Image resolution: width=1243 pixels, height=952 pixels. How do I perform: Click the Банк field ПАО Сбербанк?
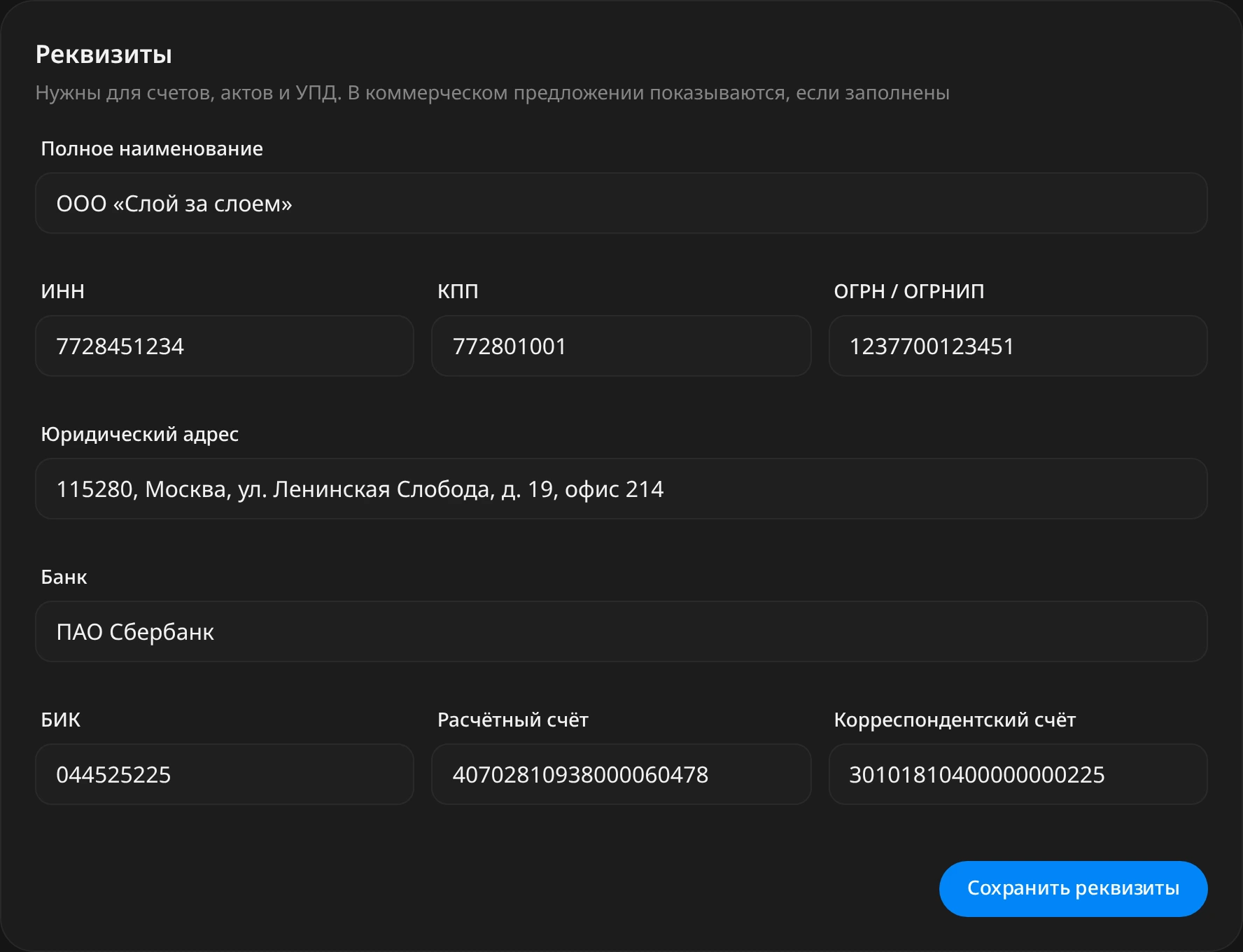tap(621, 631)
